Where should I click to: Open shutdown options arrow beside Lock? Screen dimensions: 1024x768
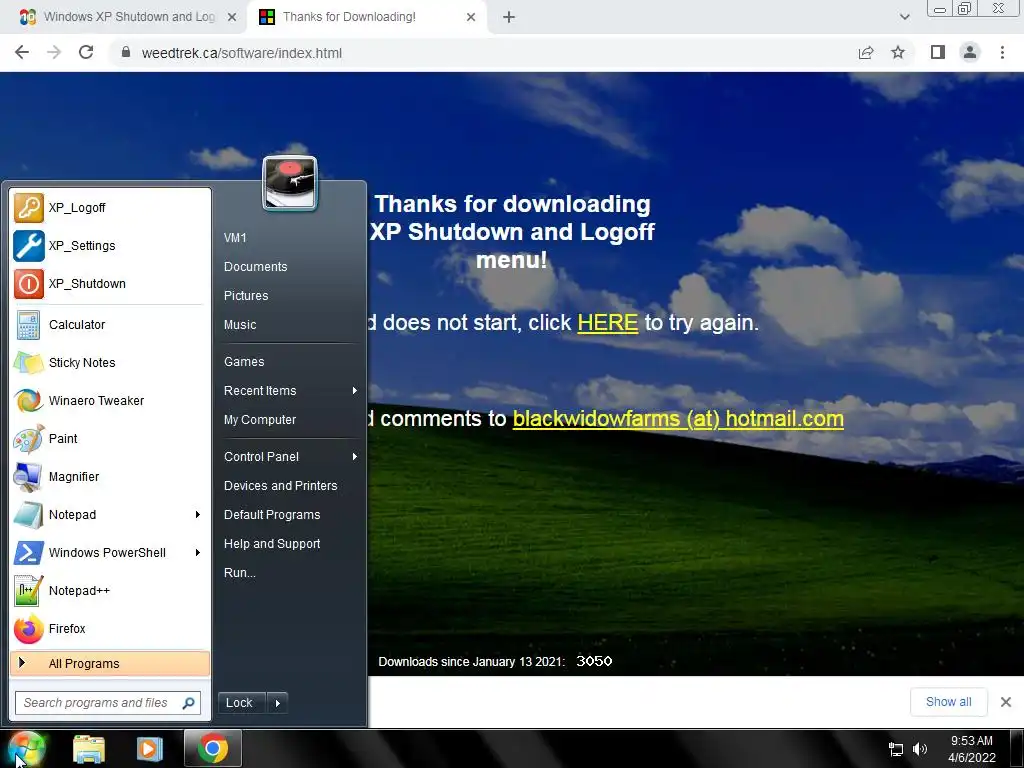278,703
